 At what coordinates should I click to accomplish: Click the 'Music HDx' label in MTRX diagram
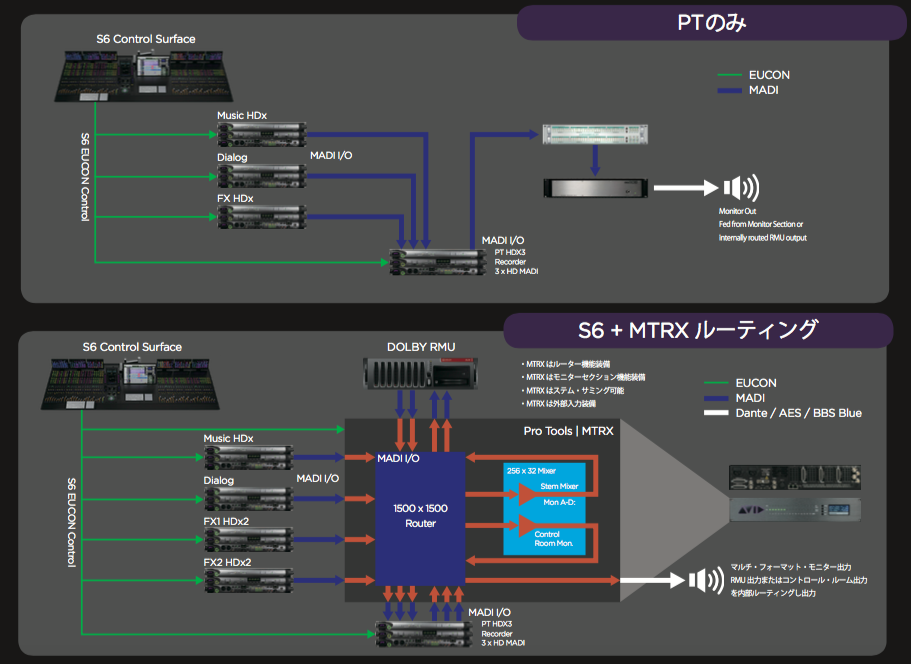click(x=228, y=438)
